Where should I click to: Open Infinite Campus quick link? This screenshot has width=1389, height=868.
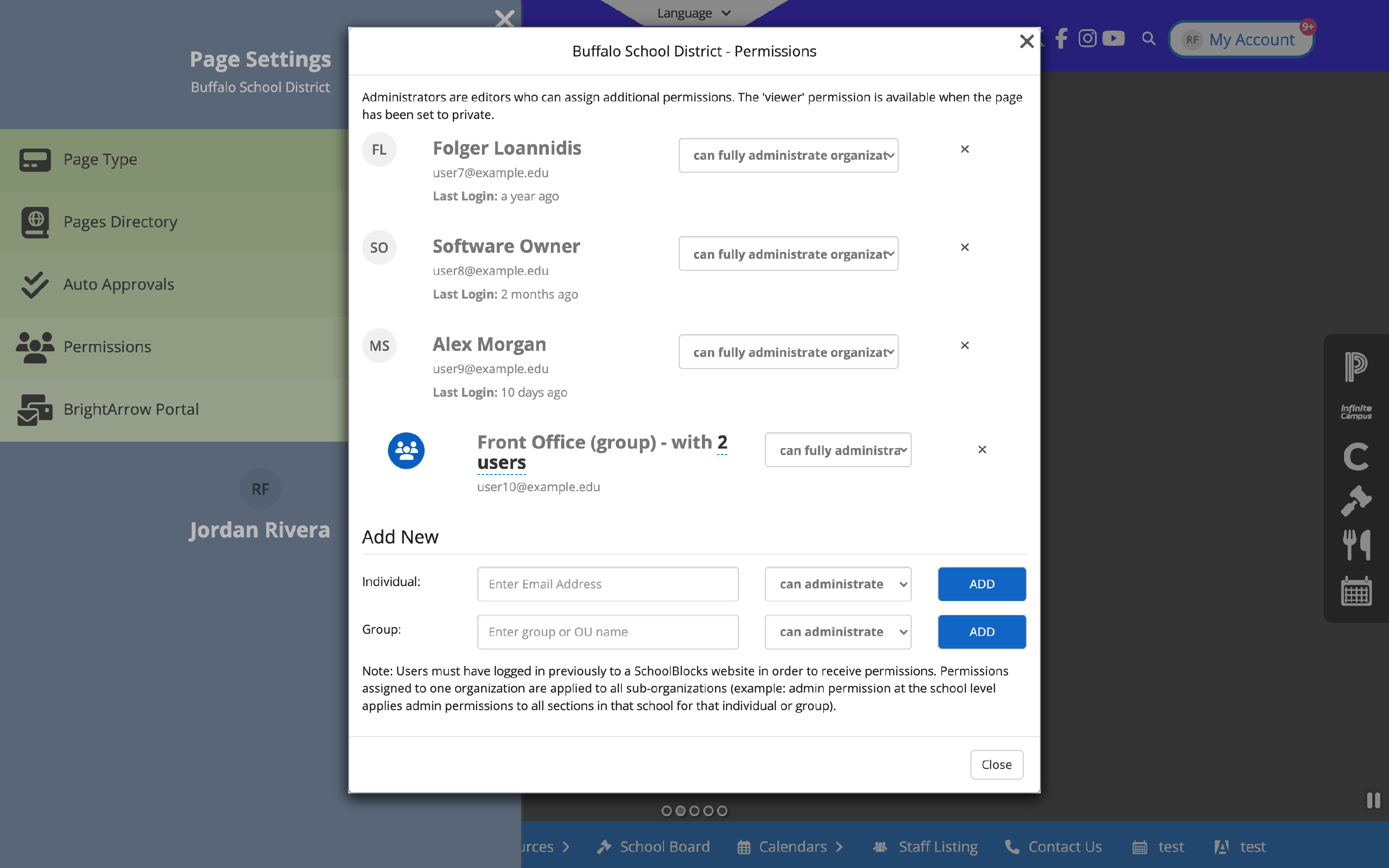coord(1356,412)
